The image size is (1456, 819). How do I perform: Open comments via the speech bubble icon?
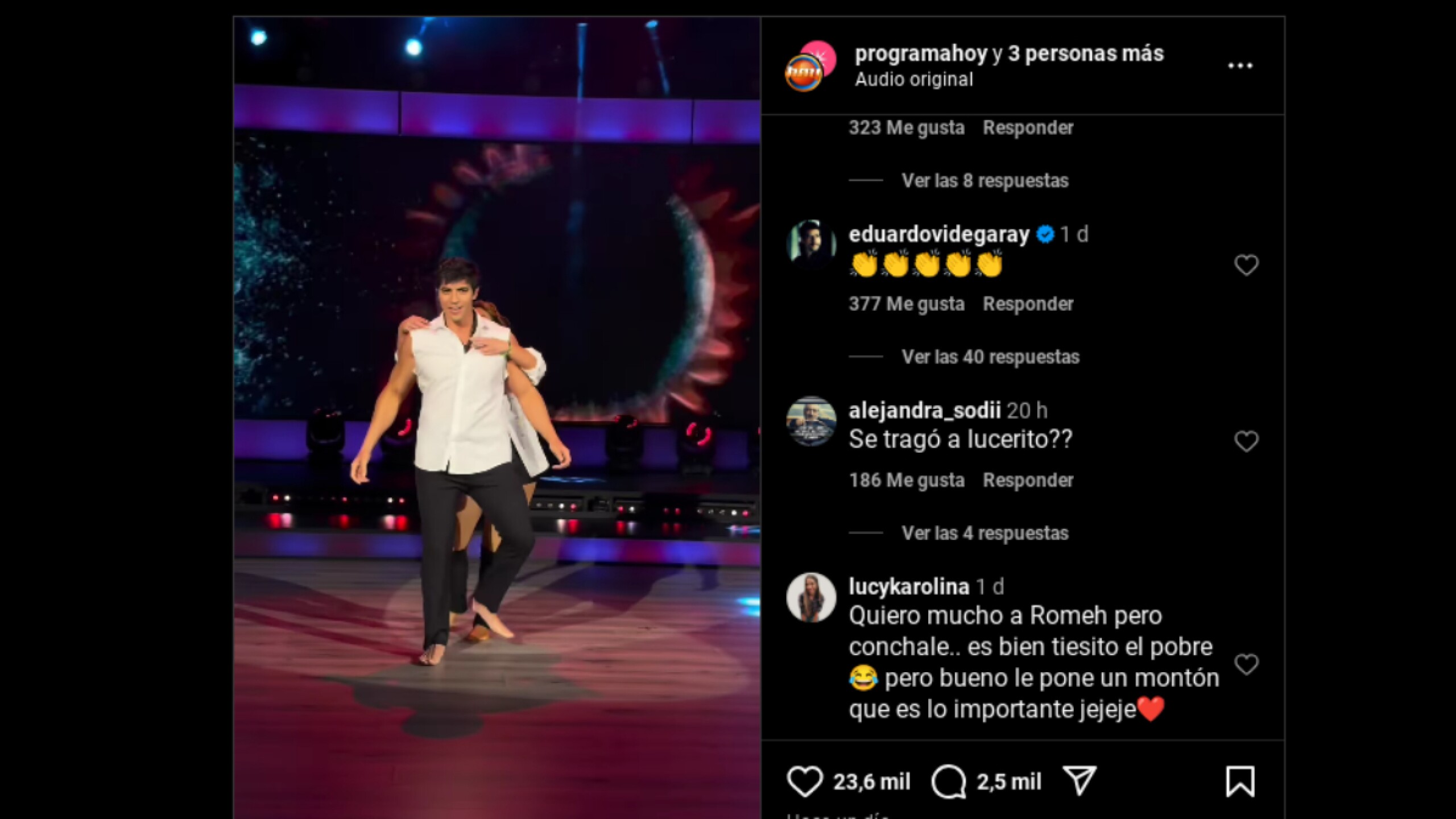click(x=949, y=781)
